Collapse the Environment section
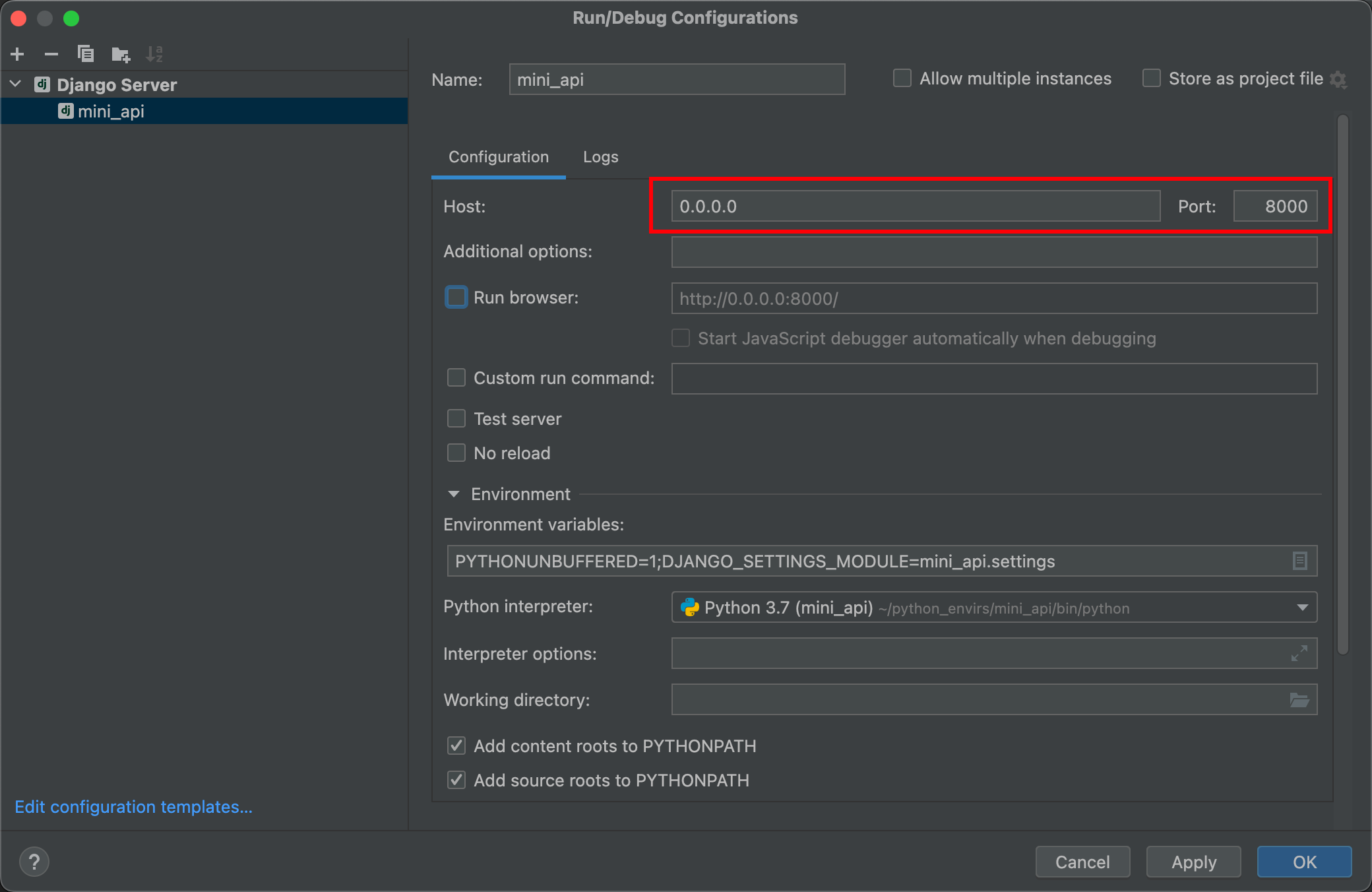 coord(453,494)
